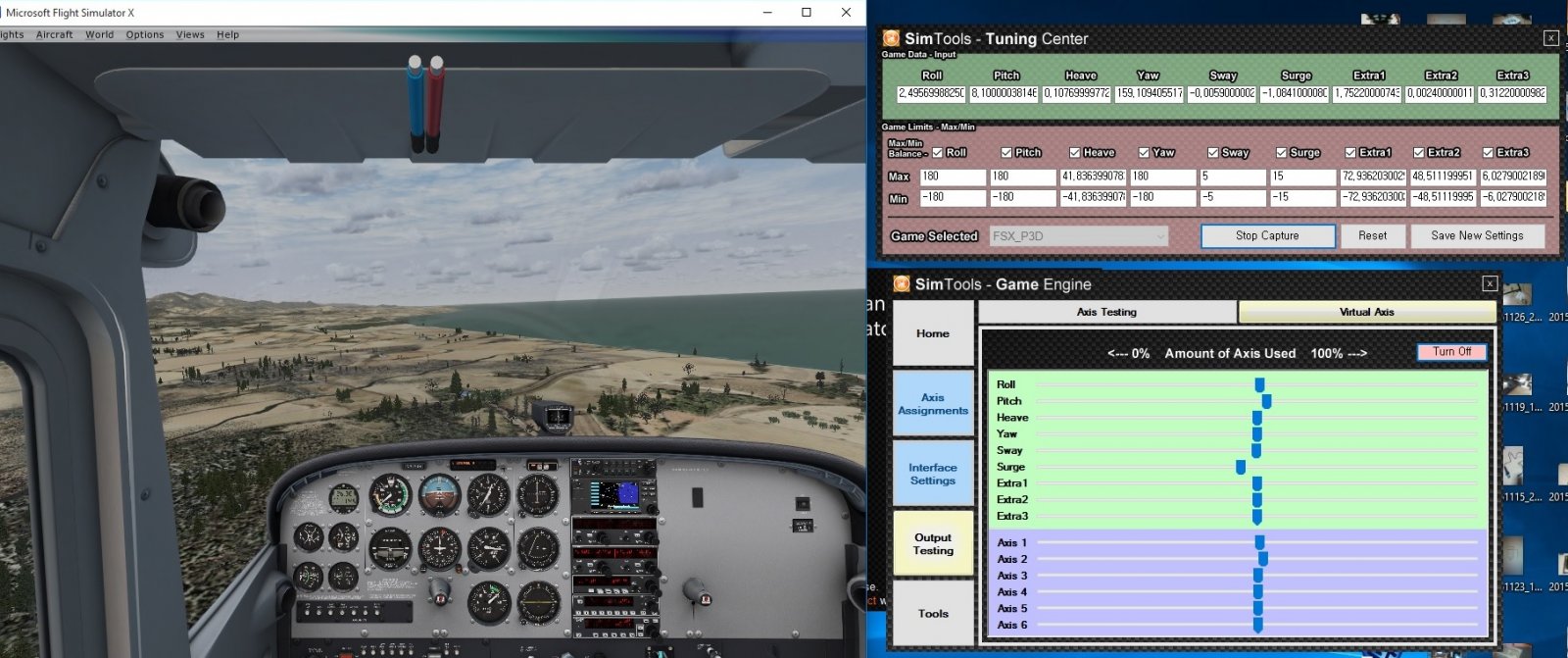Click the Extra2 slider handle
Viewport: 1568px width, 658px height.
pyautogui.click(x=1256, y=500)
